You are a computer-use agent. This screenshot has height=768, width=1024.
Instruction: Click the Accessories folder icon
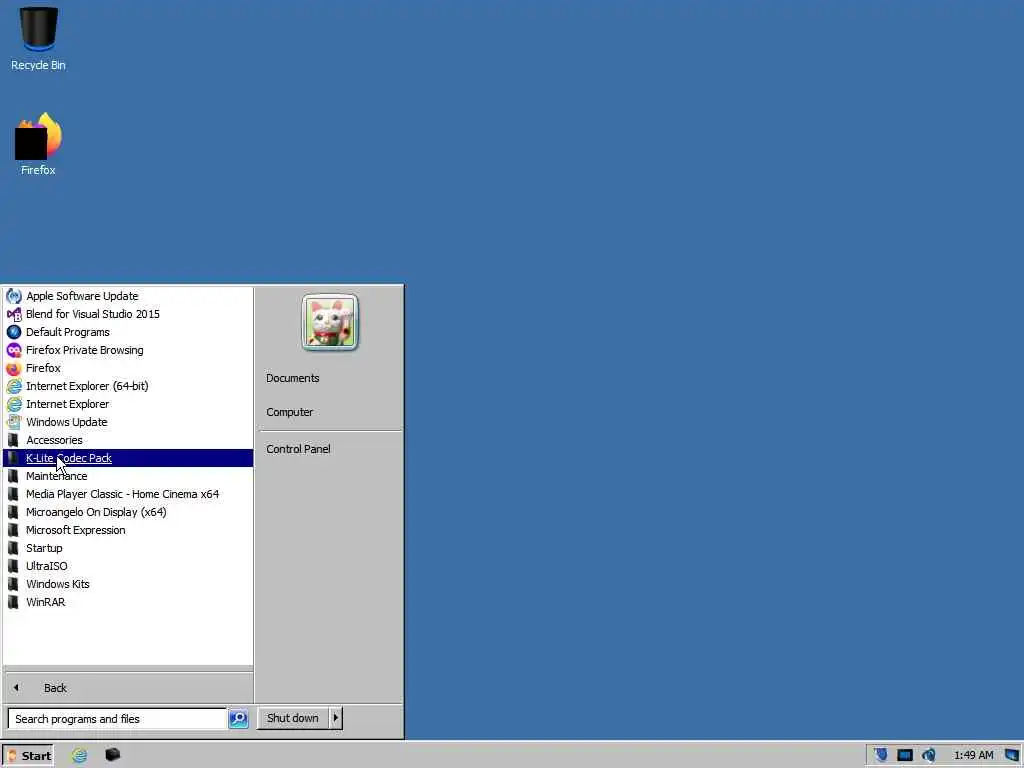pos(13,440)
